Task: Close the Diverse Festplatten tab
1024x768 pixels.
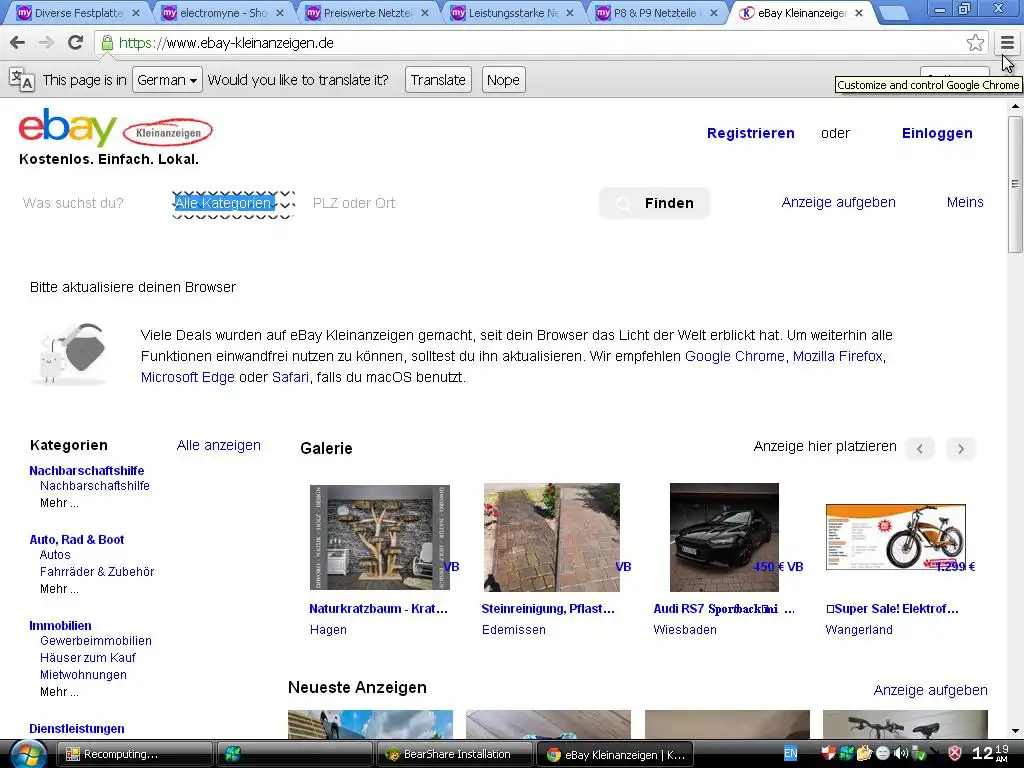Action: 136,12
